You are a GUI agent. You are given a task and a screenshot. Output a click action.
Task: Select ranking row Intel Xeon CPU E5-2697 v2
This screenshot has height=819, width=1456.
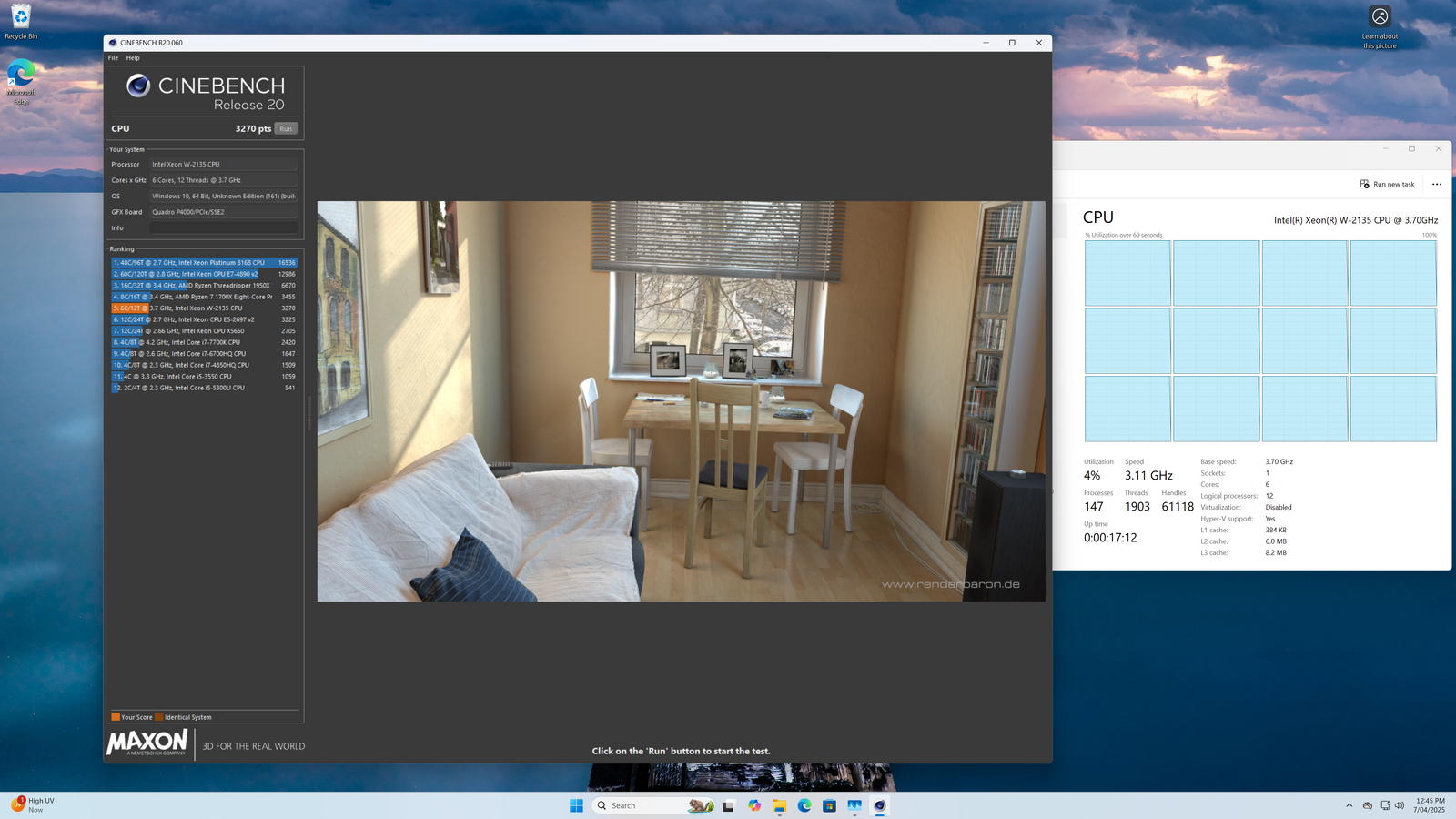tap(205, 319)
